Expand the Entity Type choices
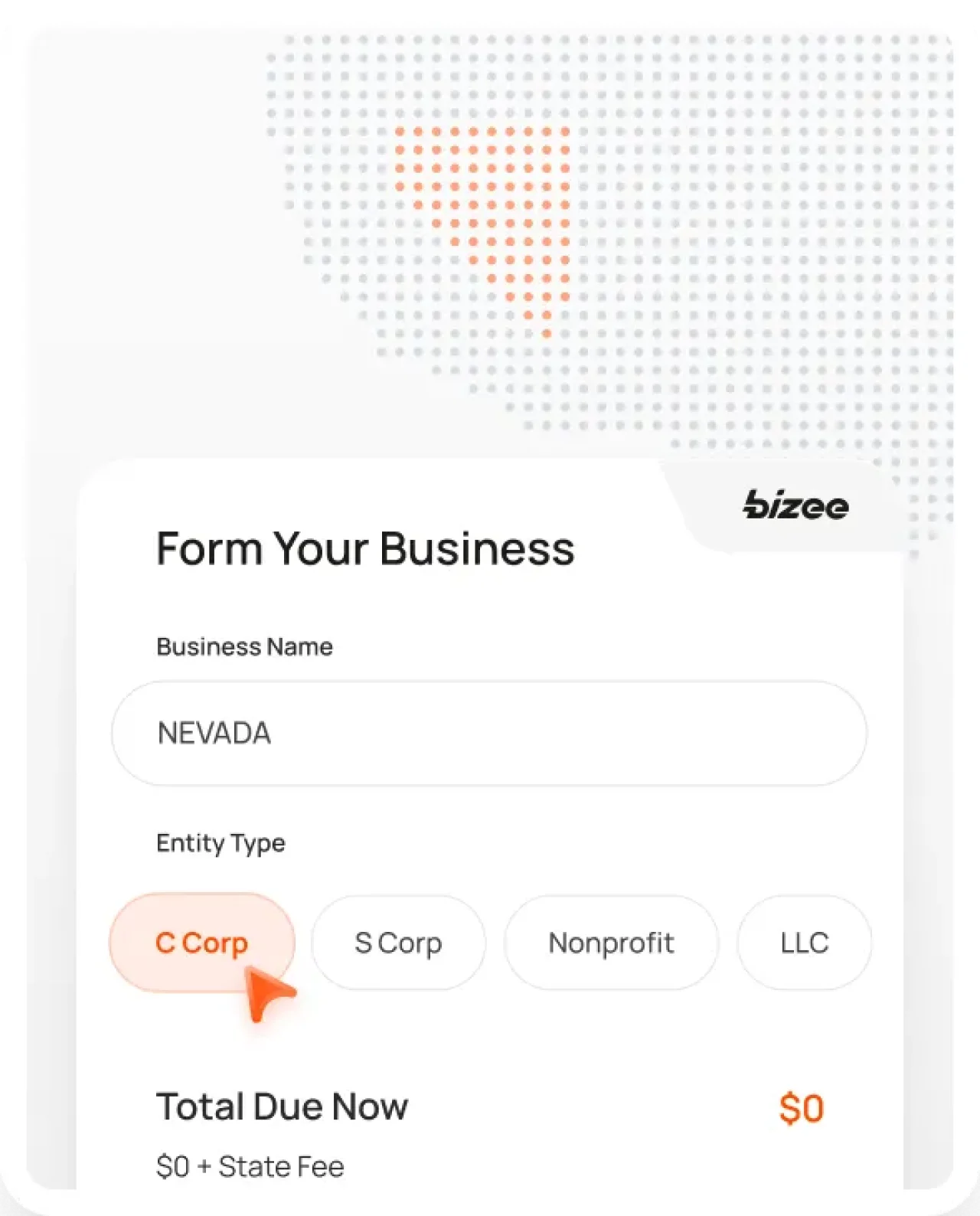 click(x=220, y=843)
